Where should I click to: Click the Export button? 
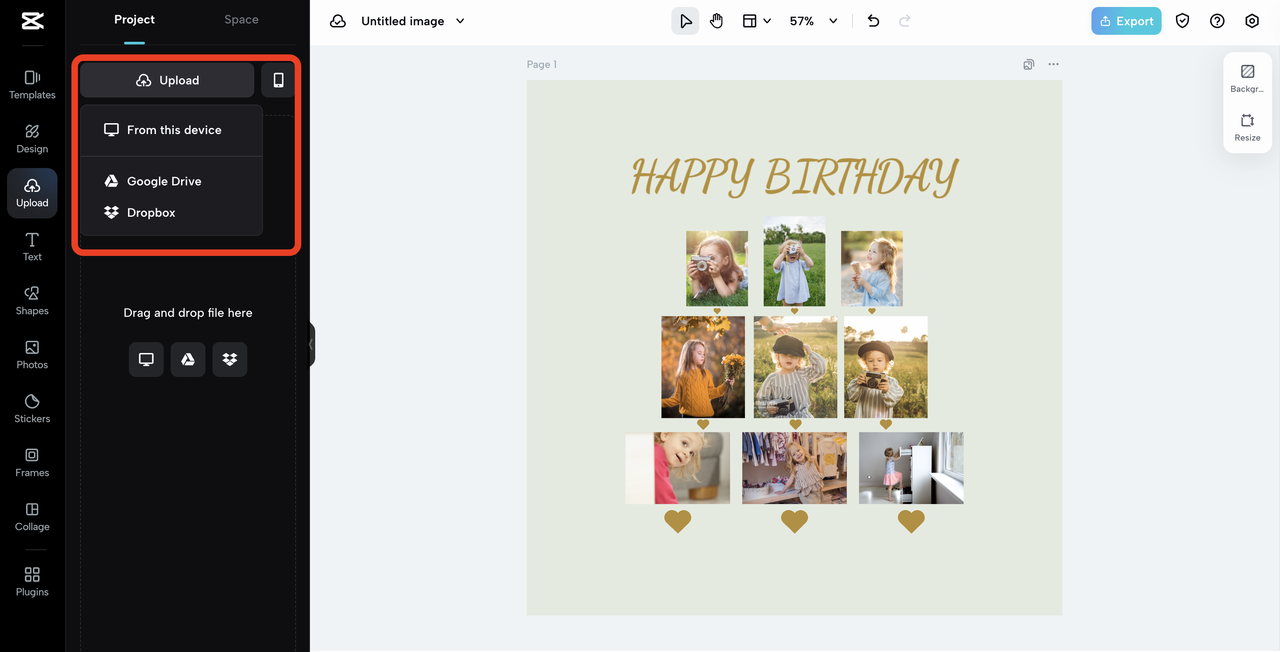[x=1126, y=21]
